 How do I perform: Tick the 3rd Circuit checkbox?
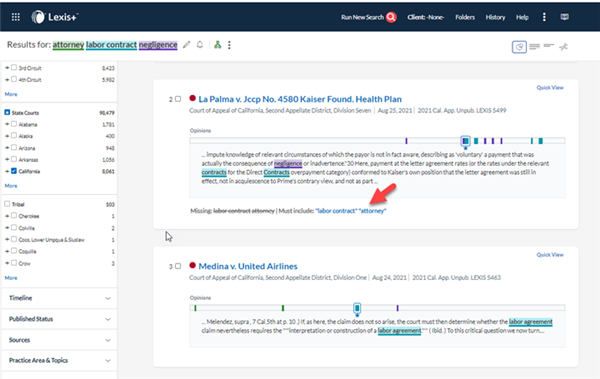tap(14, 67)
